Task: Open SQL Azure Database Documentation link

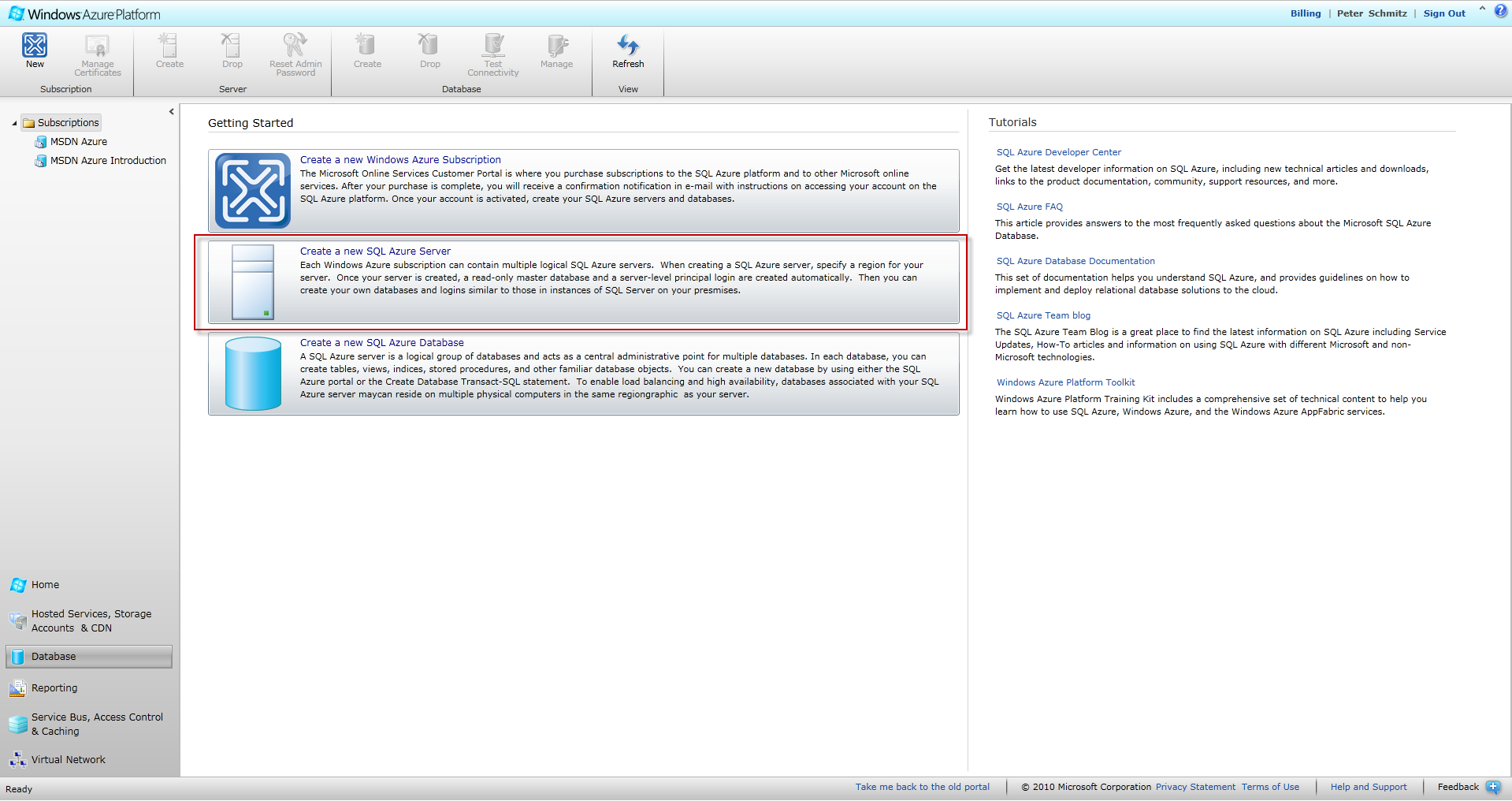Action: click(x=1075, y=261)
